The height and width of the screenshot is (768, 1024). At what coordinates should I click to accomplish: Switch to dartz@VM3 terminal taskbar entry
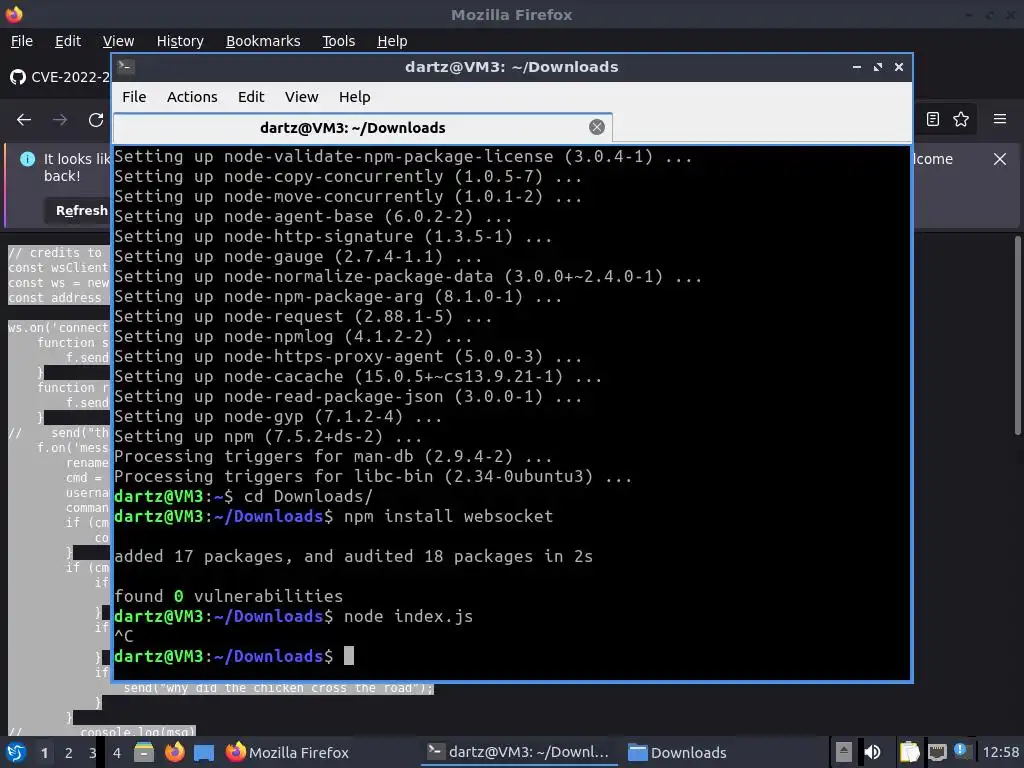519,752
